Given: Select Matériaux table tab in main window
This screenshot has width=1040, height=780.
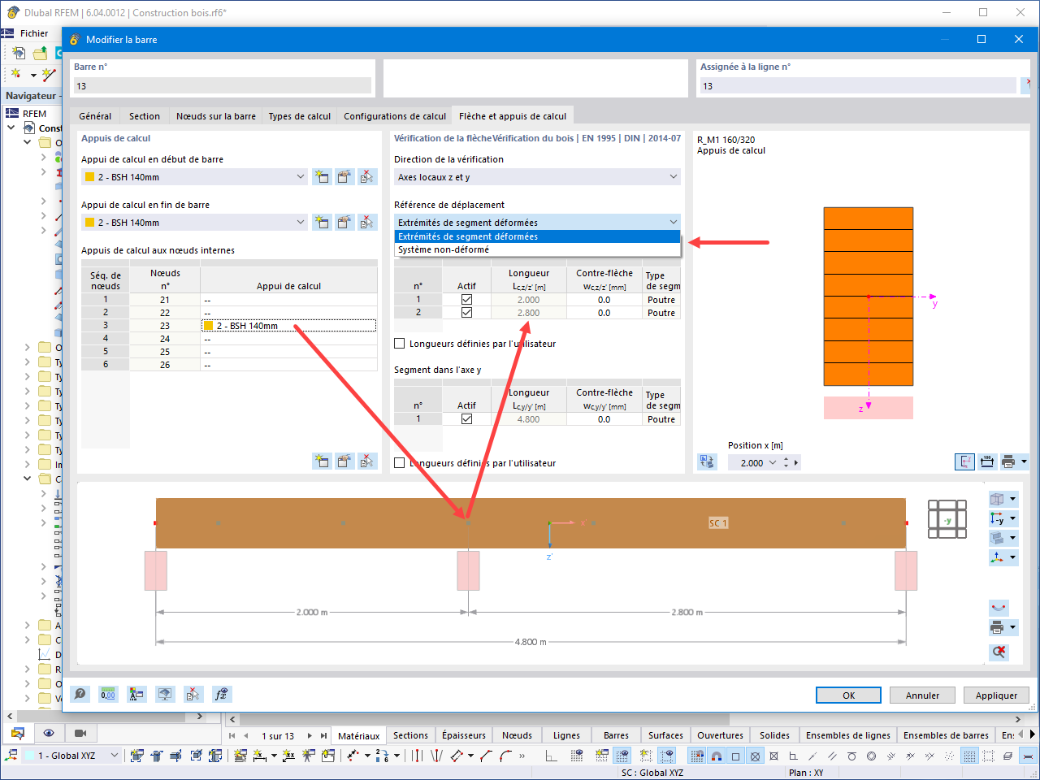Looking at the screenshot, I should tap(358, 736).
